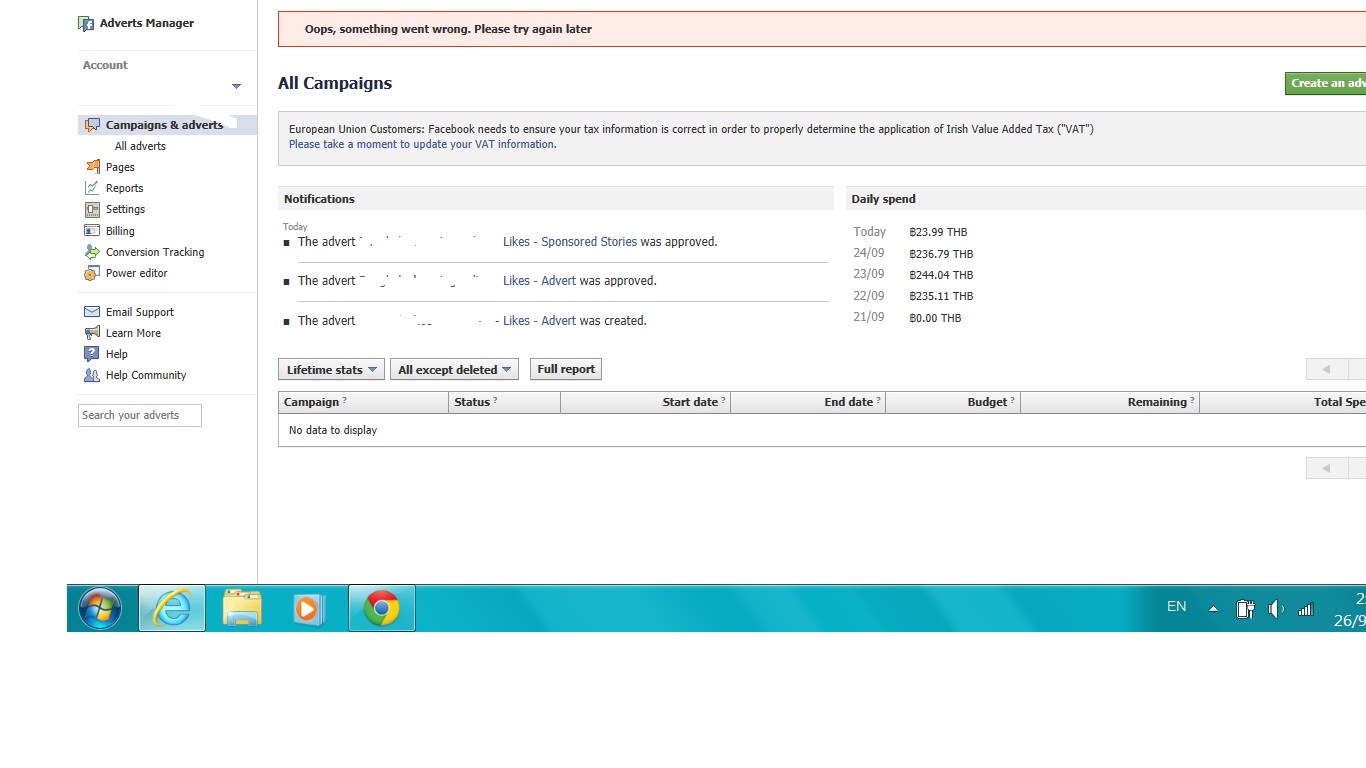Viewport: 1366px width, 768px height.
Task: Sort by the End date column
Action: click(x=808, y=402)
